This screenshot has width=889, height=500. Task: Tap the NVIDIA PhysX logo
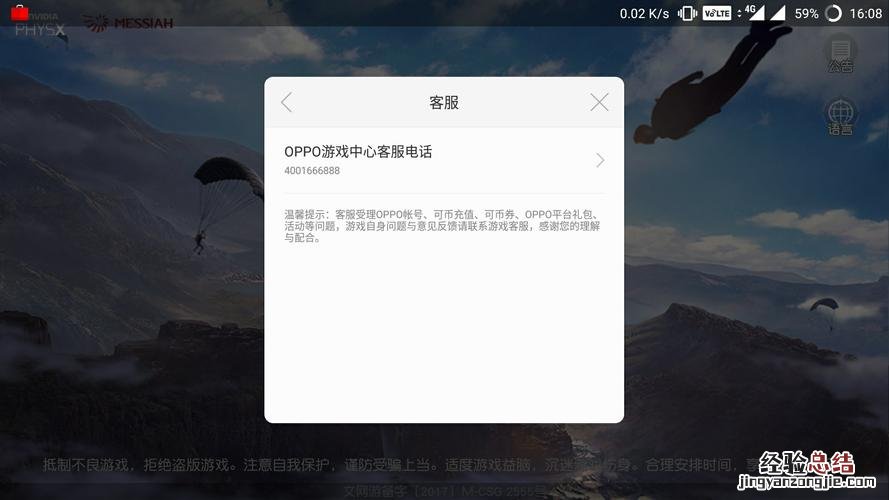point(41,26)
